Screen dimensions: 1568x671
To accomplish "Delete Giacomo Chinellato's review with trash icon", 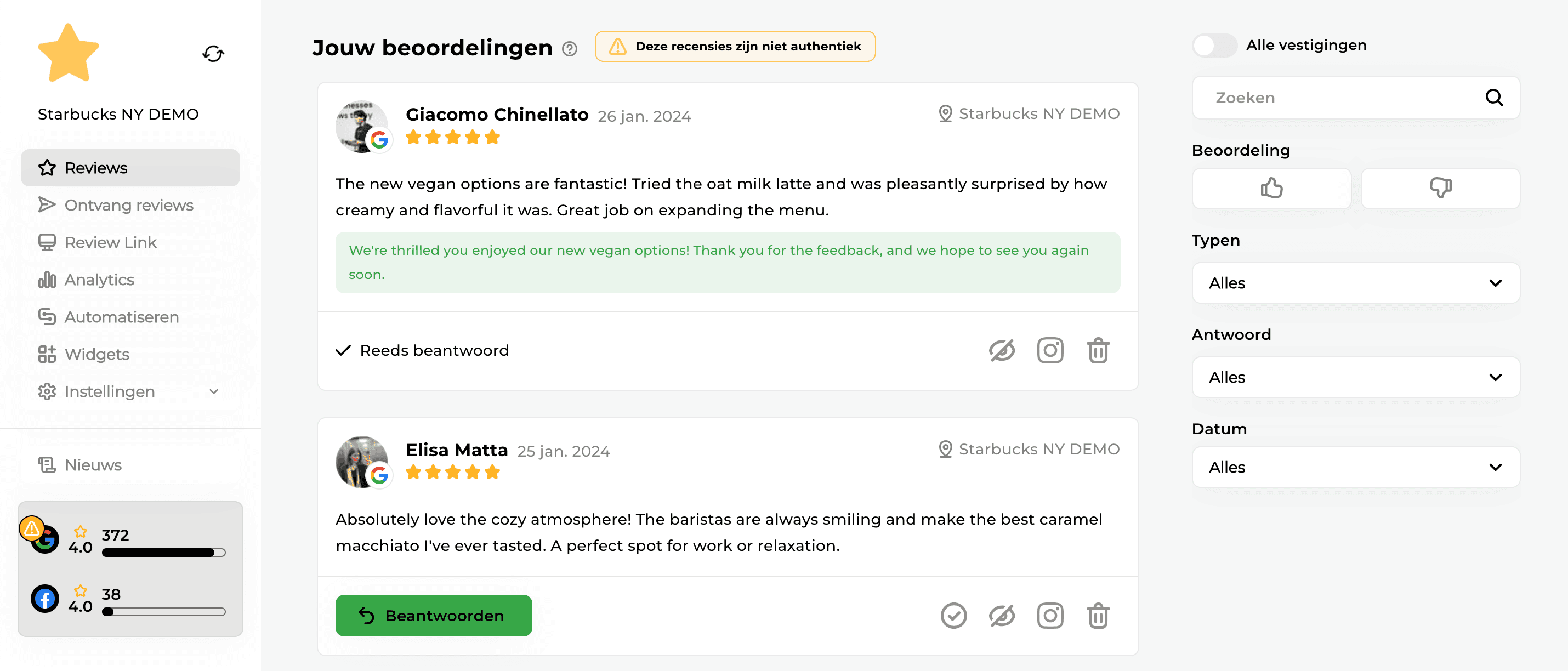I will click(x=1098, y=350).
